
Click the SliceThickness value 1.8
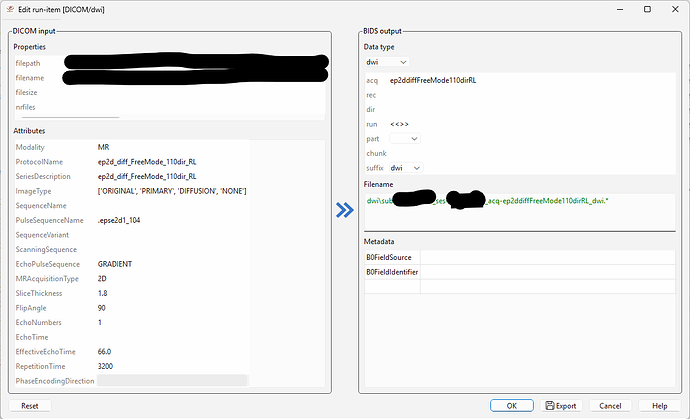[x=103, y=293]
